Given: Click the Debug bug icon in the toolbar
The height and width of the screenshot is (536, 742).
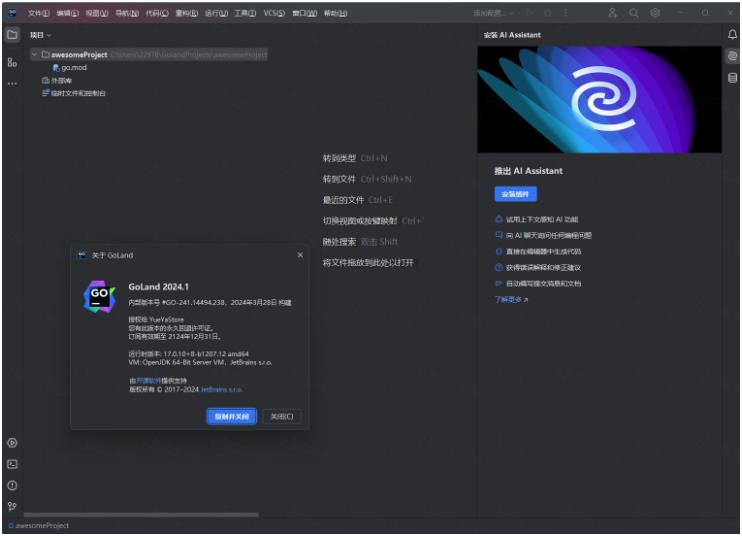Looking at the screenshot, I should [x=548, y=13].
